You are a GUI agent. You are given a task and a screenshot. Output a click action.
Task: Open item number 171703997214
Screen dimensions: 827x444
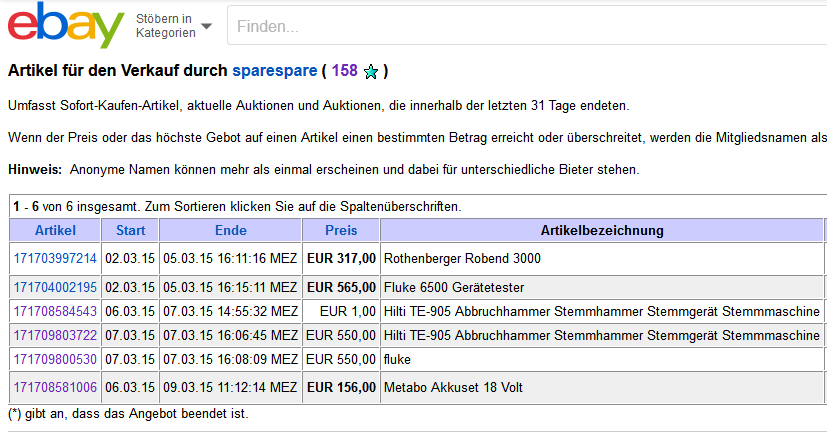(55, 258)
